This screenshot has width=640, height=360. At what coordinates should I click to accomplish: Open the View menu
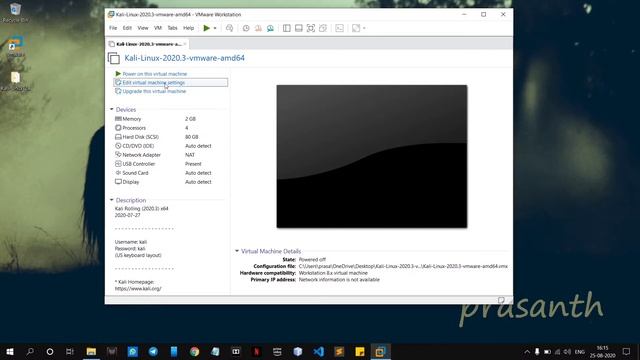pyautogui.click(x=143, y=28)
